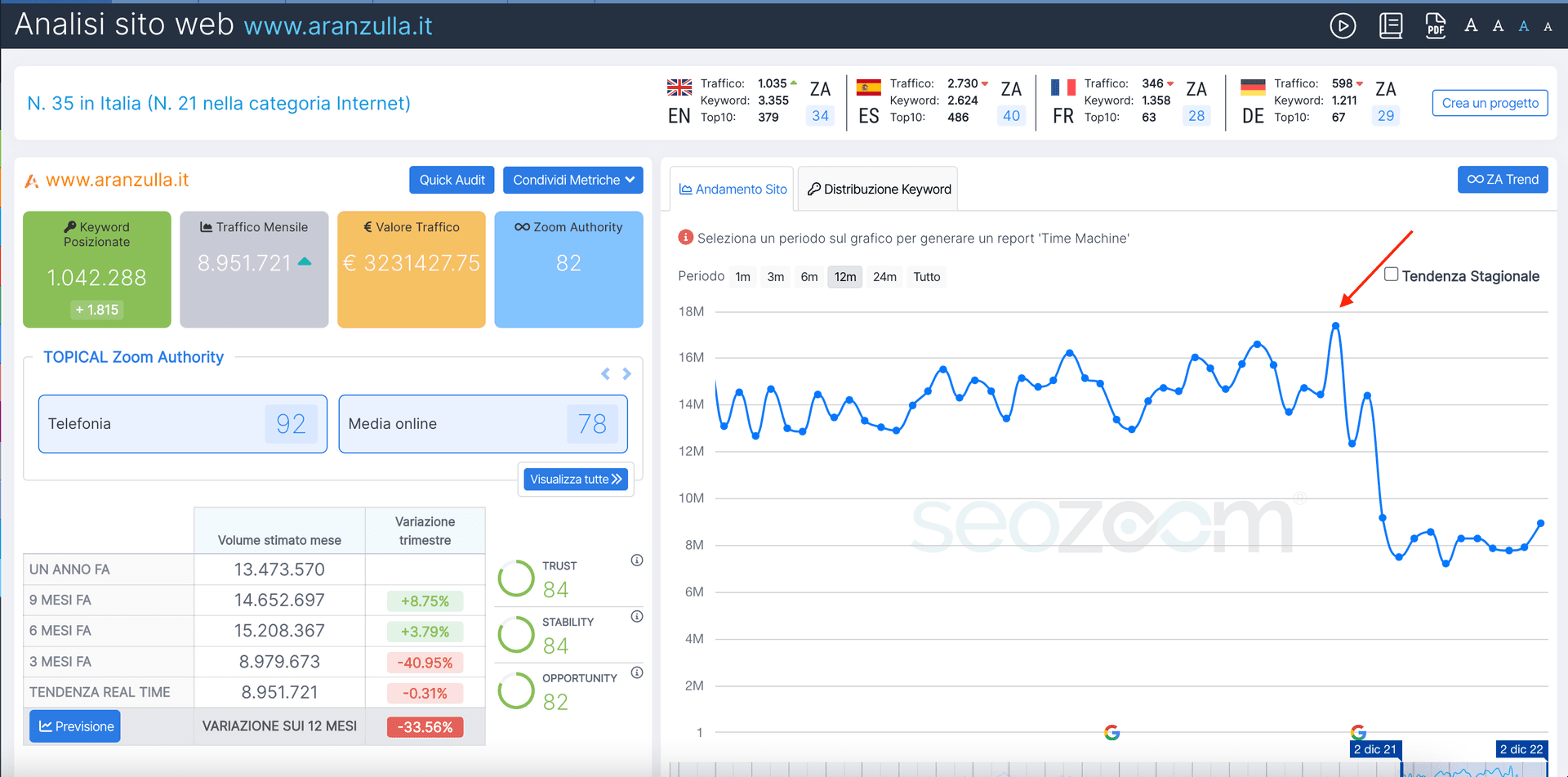Image resolution: width=1568 pixels, height=777 pixels.
Task: Click the ES ZA score 40 badge
Action: pos(1011,116)
